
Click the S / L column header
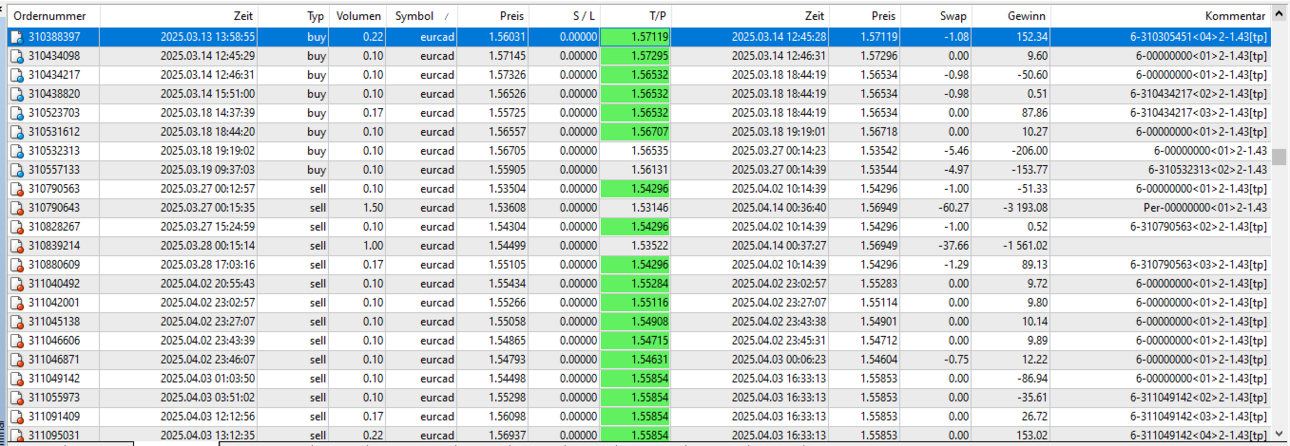coord(564,16)
